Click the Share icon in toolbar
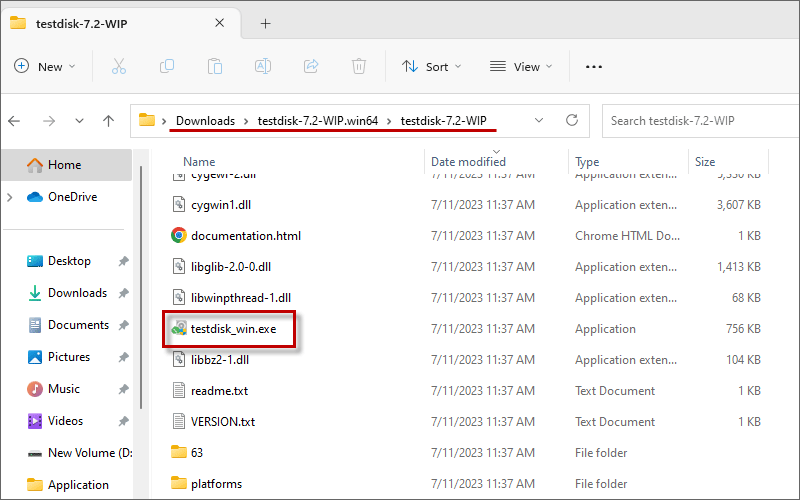The width and height of the screenshot is (800, 500). pyautogui.click(x=311, y=66)
